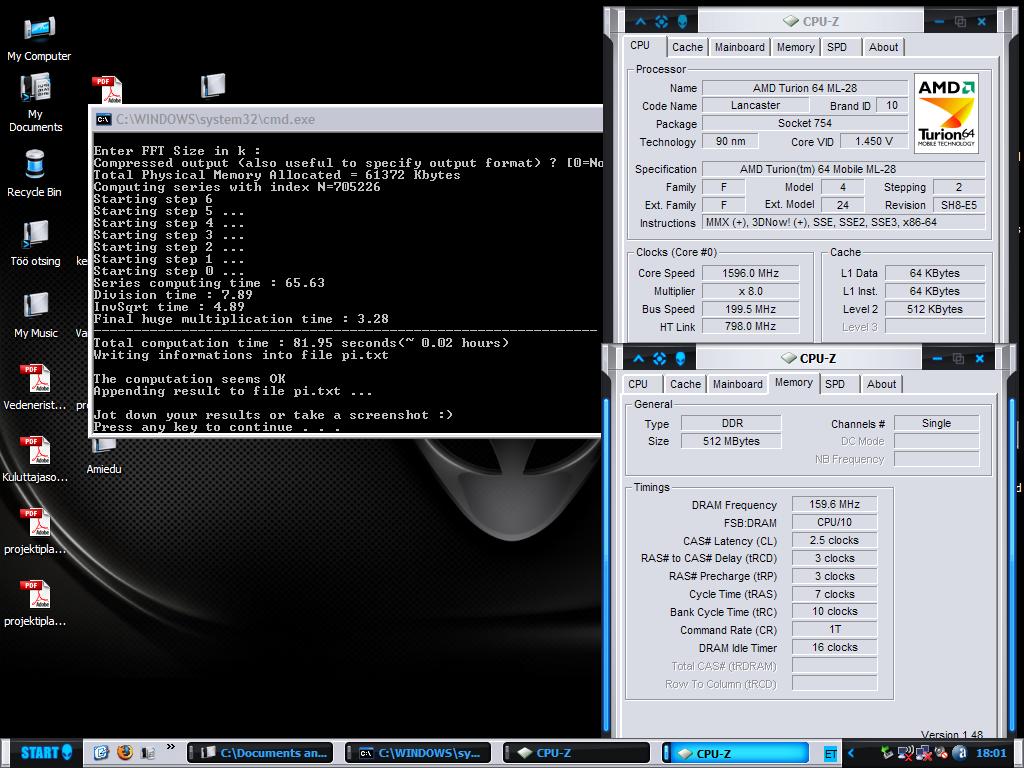Open the ET language indicator
This screenshot has height=768, width=1024.
(x=830, y=754)
